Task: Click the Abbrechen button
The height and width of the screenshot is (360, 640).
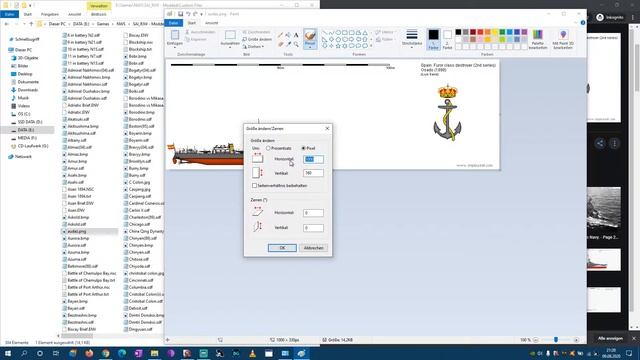Action: pos(313,248)
